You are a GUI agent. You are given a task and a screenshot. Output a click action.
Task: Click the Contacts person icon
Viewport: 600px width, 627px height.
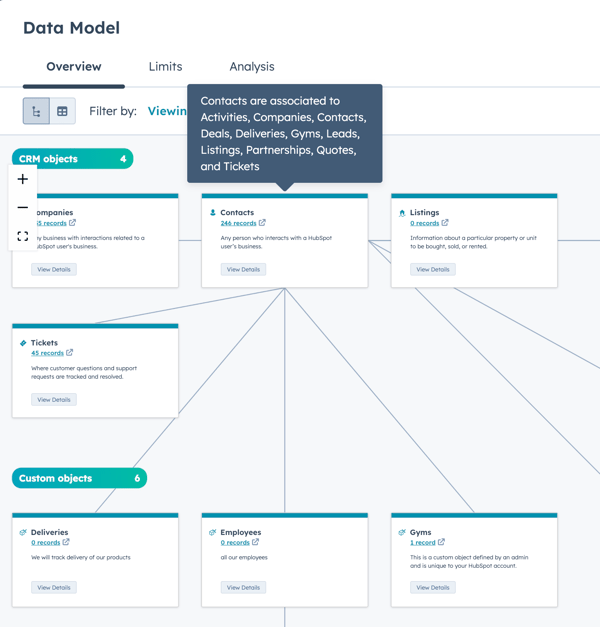coord(213,212)
